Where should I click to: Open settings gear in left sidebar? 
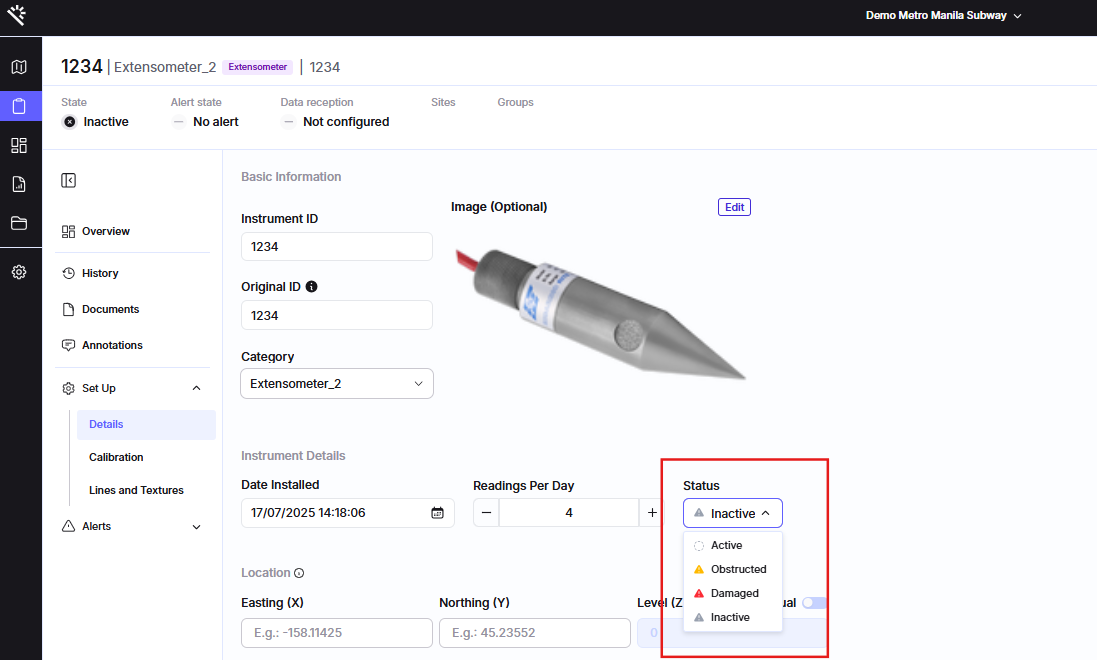pyautogui.click(x=19, y=271)
